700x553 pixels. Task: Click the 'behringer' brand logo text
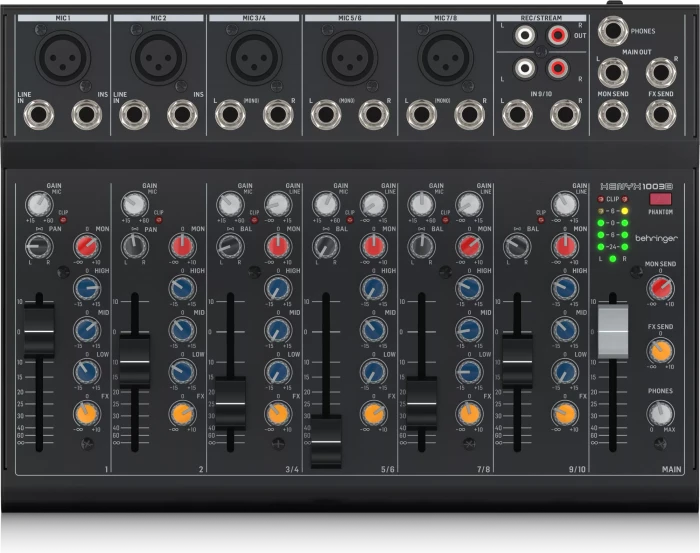pos(656,239)
